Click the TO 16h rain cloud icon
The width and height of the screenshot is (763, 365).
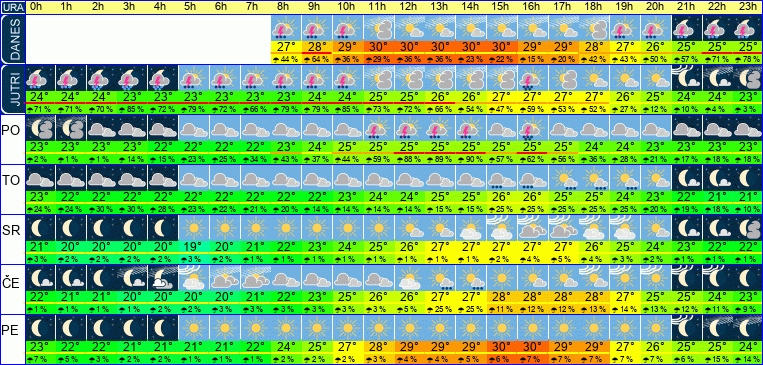tap(532, 179)
